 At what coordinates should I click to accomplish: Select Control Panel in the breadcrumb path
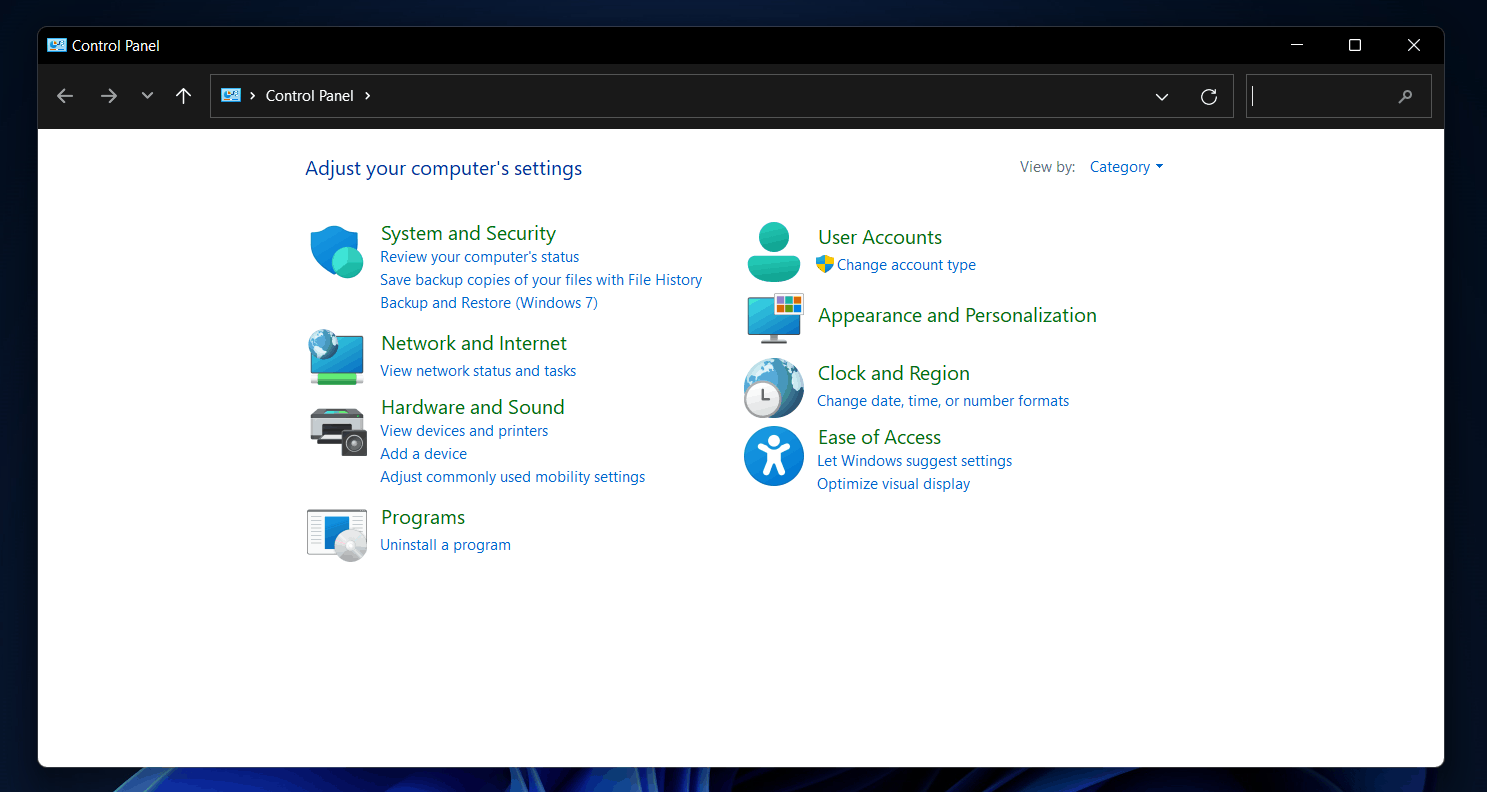tap(309, 96)
